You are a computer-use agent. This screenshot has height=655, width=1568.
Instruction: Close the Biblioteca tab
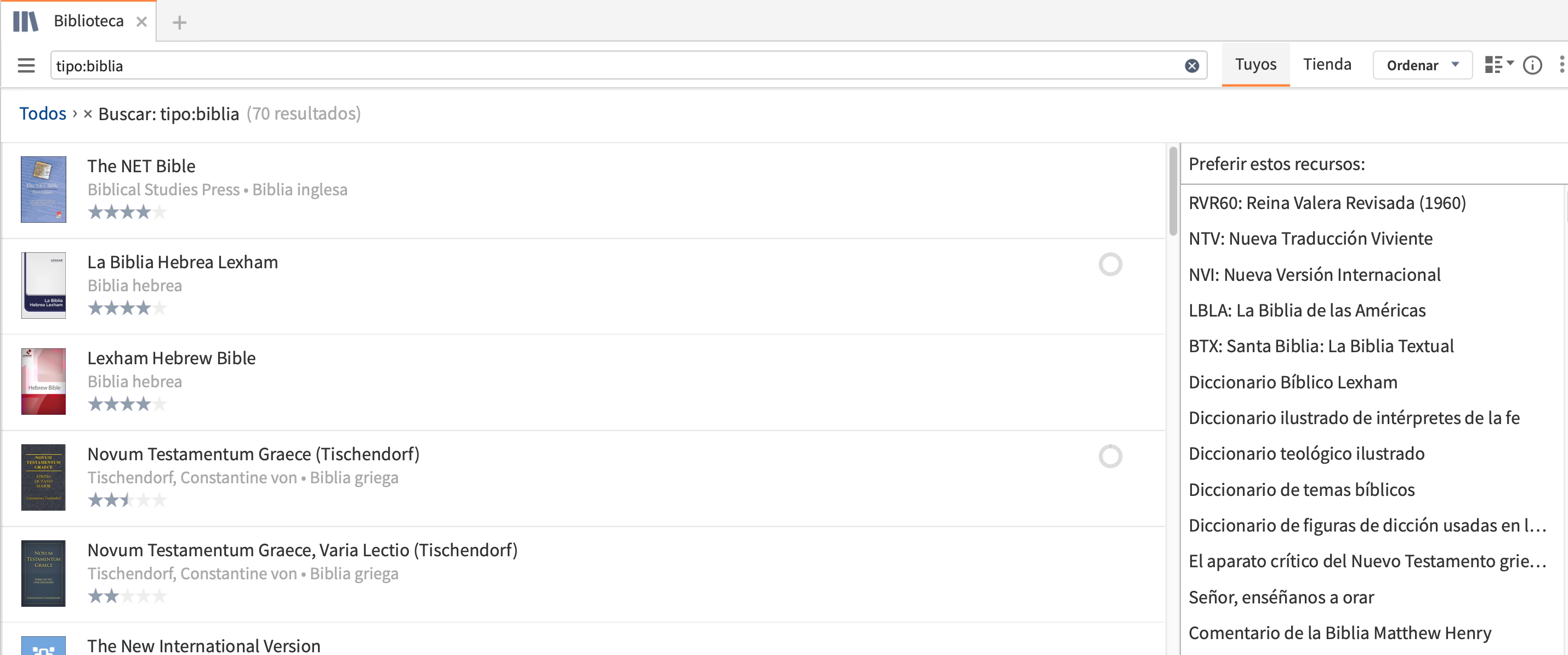tap(141, 22)
